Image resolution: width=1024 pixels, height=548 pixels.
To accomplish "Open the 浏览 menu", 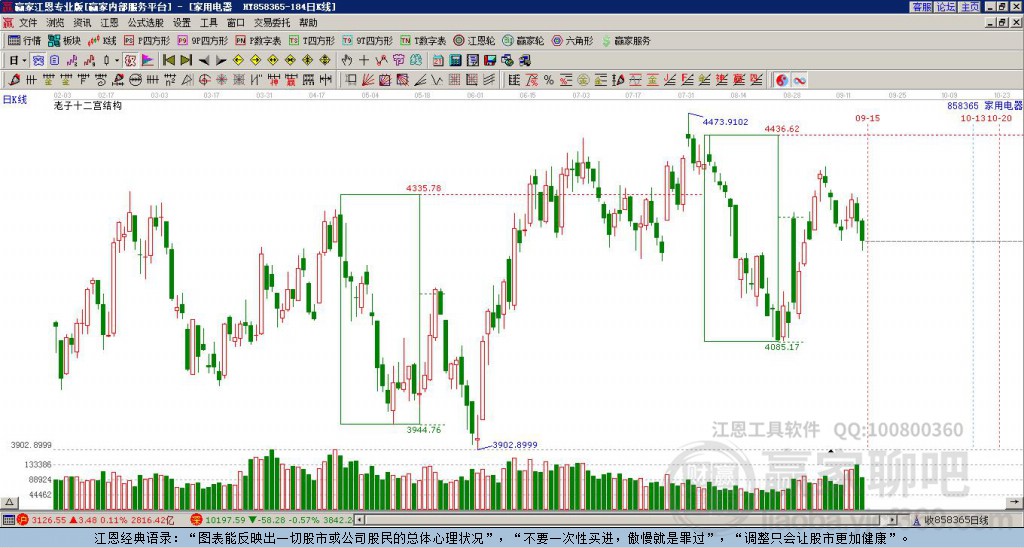I will point(55,23).
